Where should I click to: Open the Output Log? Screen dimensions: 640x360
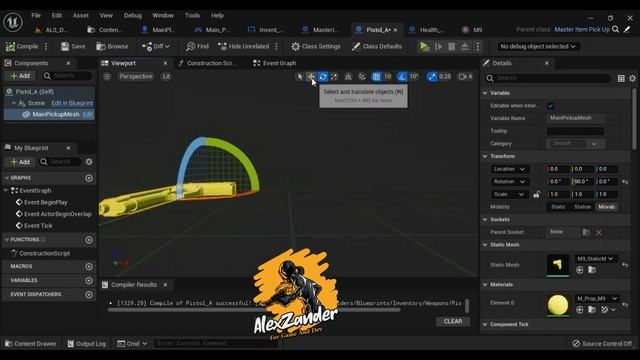click(87, 344)
